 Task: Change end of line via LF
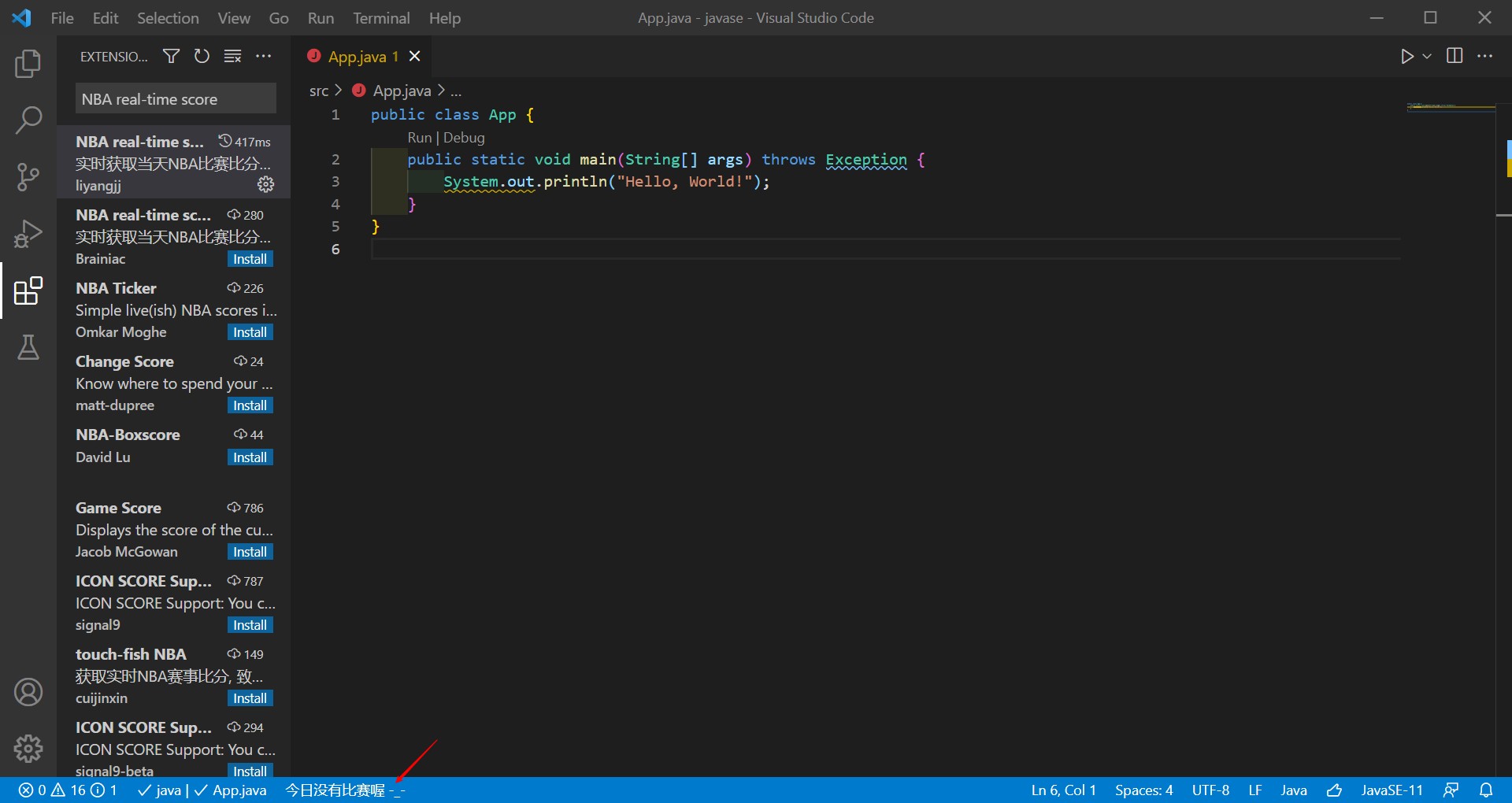tap(1255, 790)
